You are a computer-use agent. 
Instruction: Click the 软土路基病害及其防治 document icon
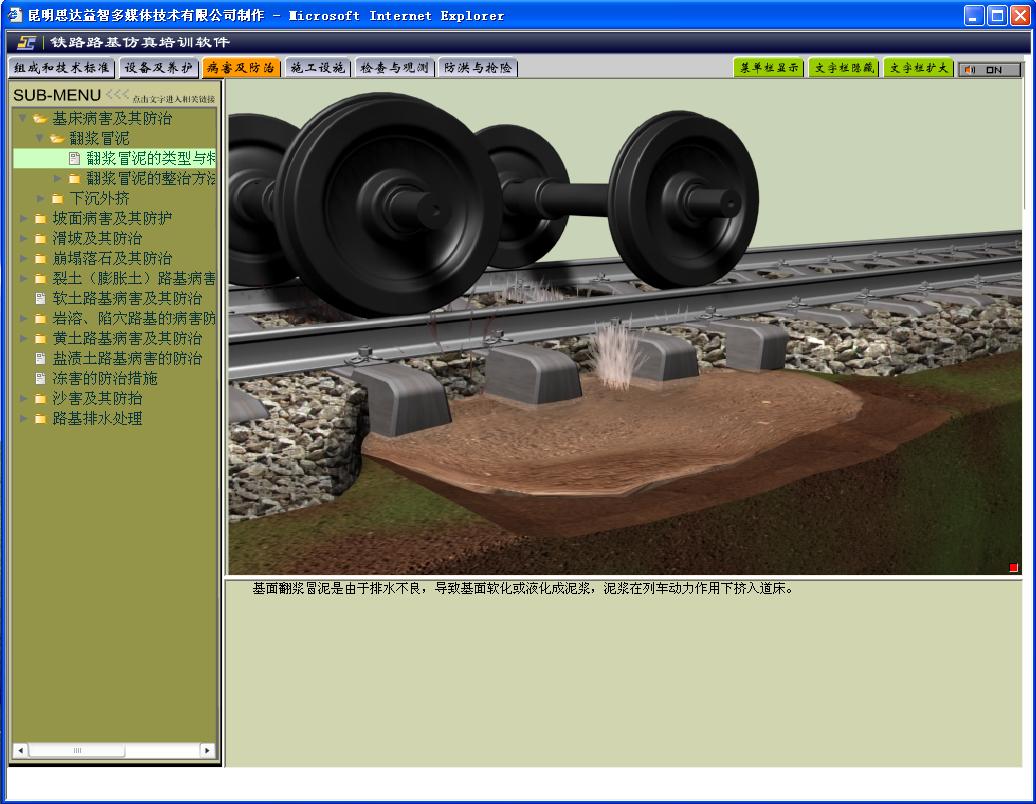[40, 298]
